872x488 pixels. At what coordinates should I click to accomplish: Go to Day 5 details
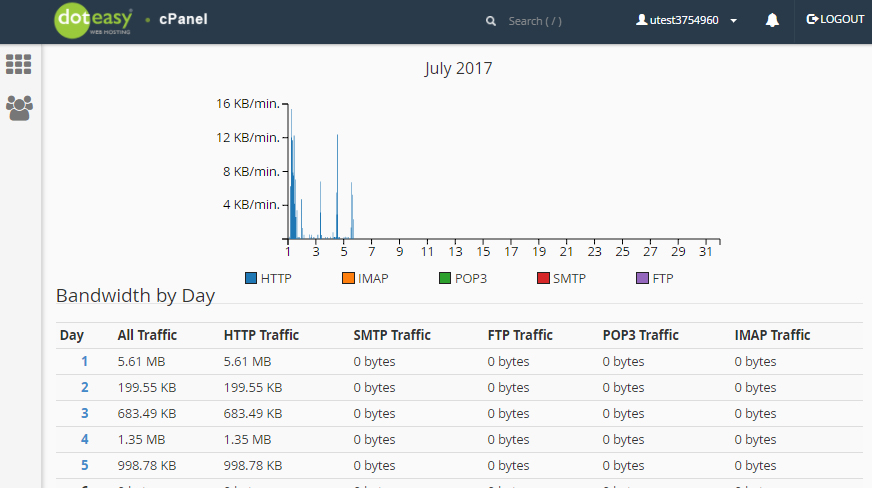85,466
